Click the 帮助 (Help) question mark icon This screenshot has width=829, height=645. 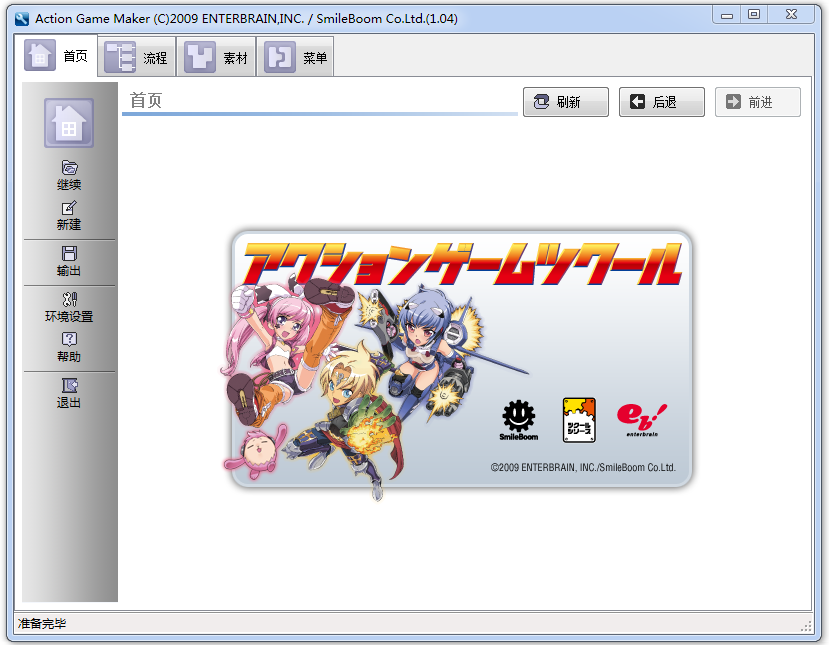pos(69,340)
